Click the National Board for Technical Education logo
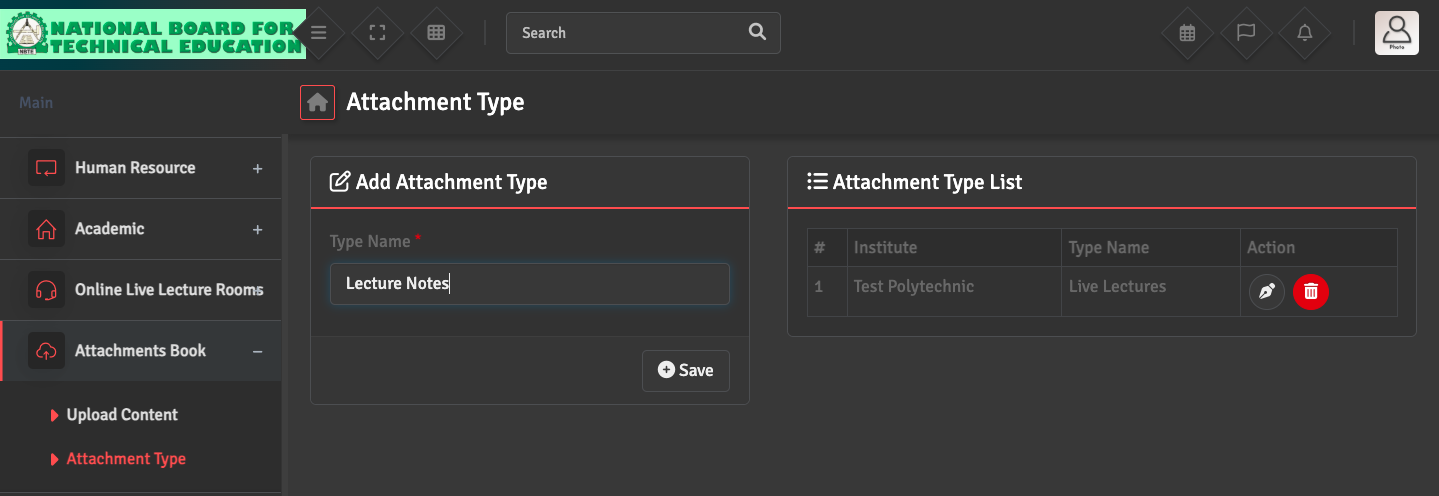The height and width of the screenshot is (496, 1439). click(153, 35)
